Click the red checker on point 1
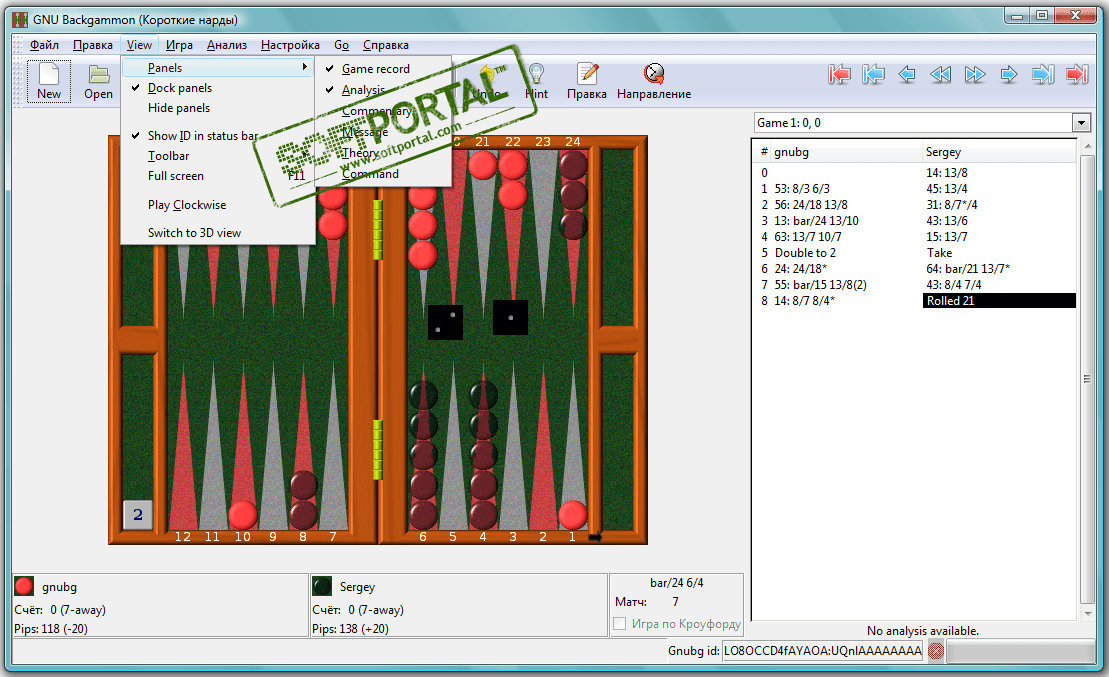This screenshot has width=1109, height=677. pos(573,515)
